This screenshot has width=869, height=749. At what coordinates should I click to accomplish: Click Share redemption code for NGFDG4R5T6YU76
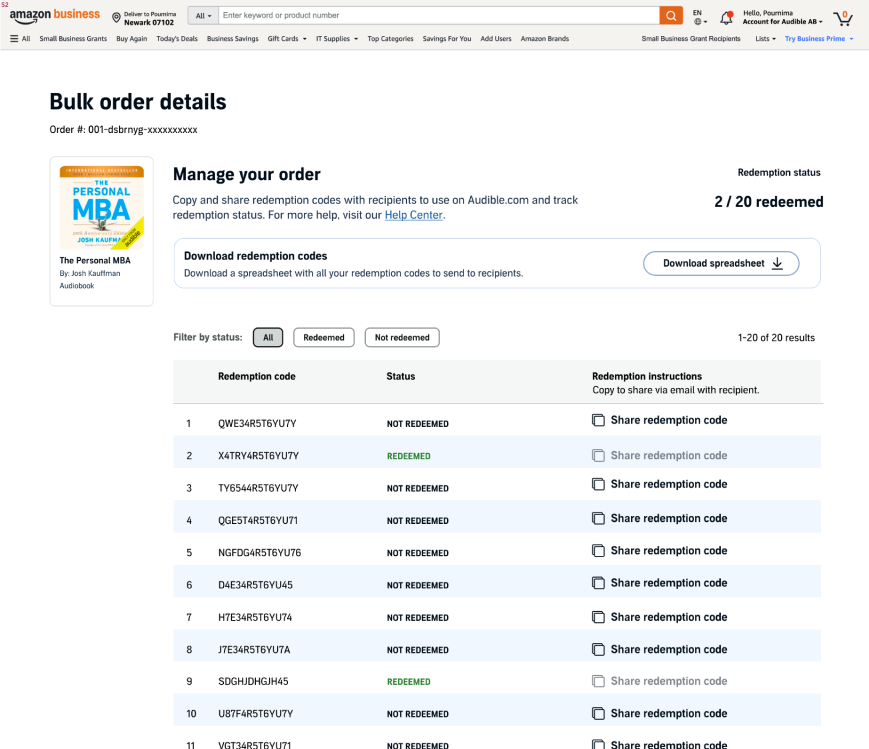tap(668, 551)
